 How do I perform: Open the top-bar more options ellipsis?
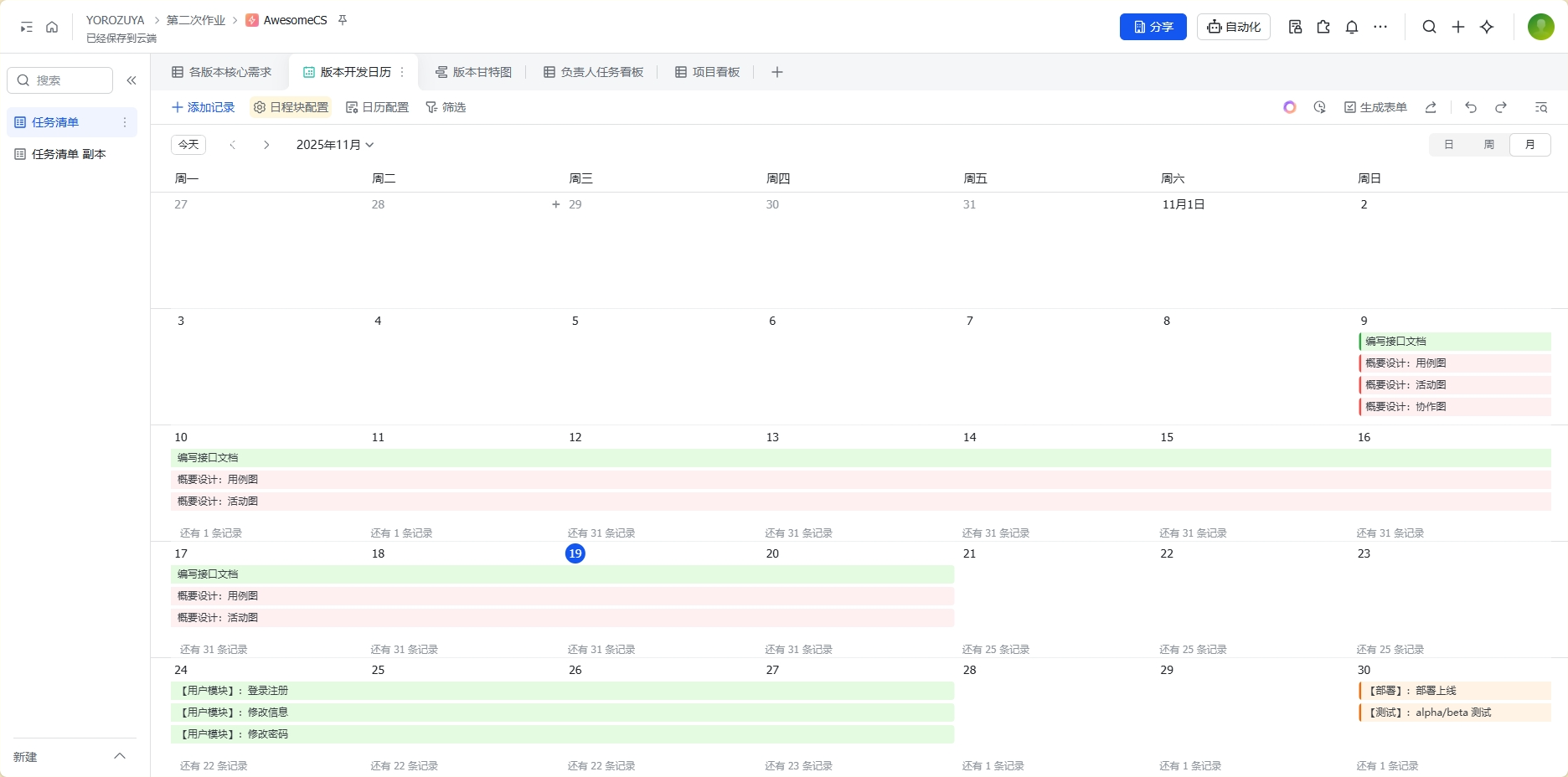[1380, 27]
